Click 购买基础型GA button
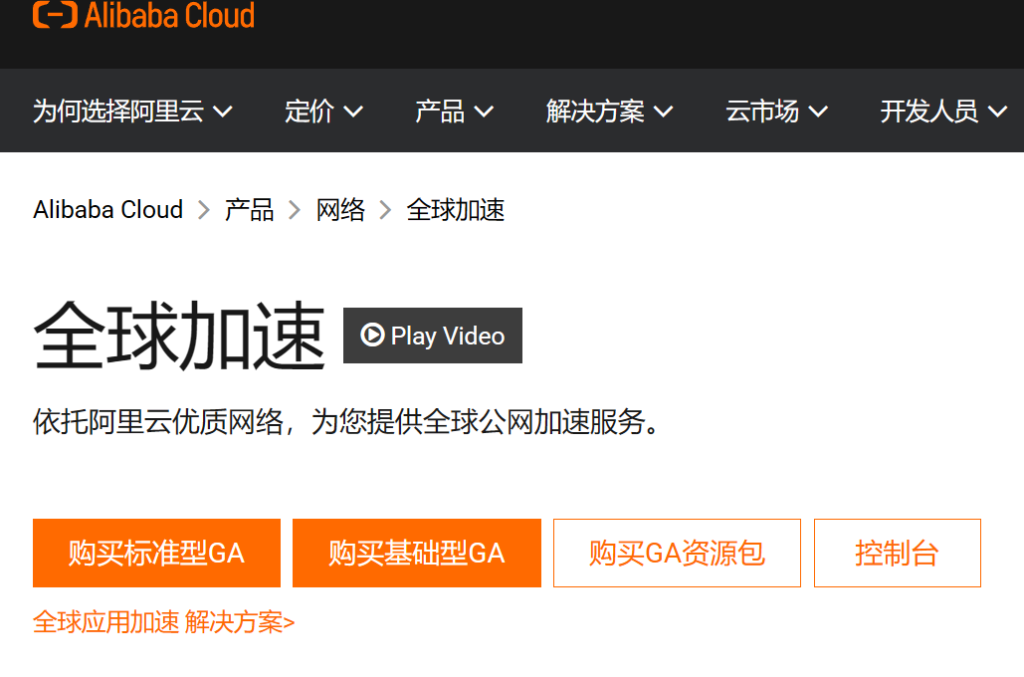Screen dimensions: 1024x677 [x=417, y=553]
